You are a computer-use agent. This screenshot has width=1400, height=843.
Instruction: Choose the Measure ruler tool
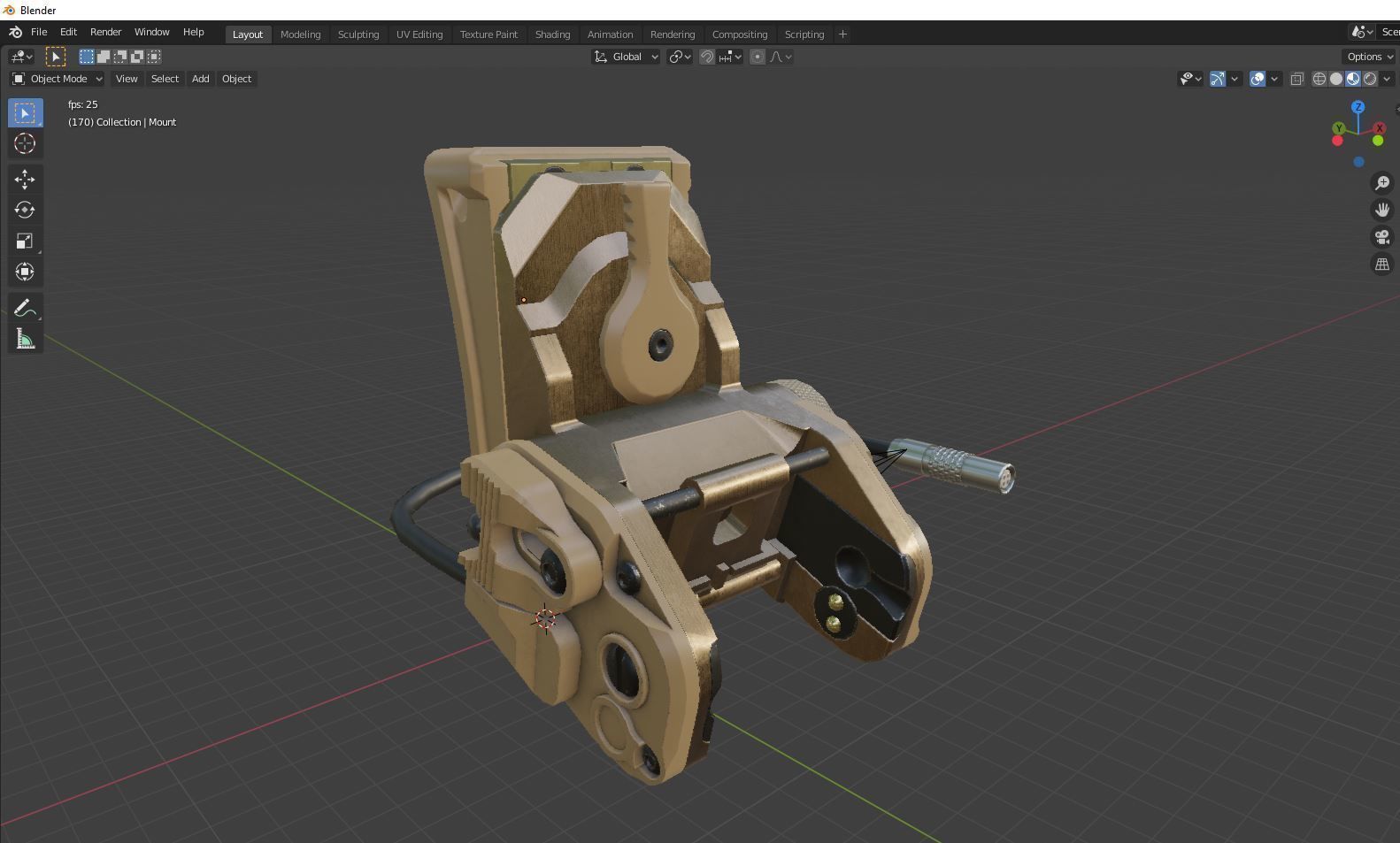click(x=25, y=339)
